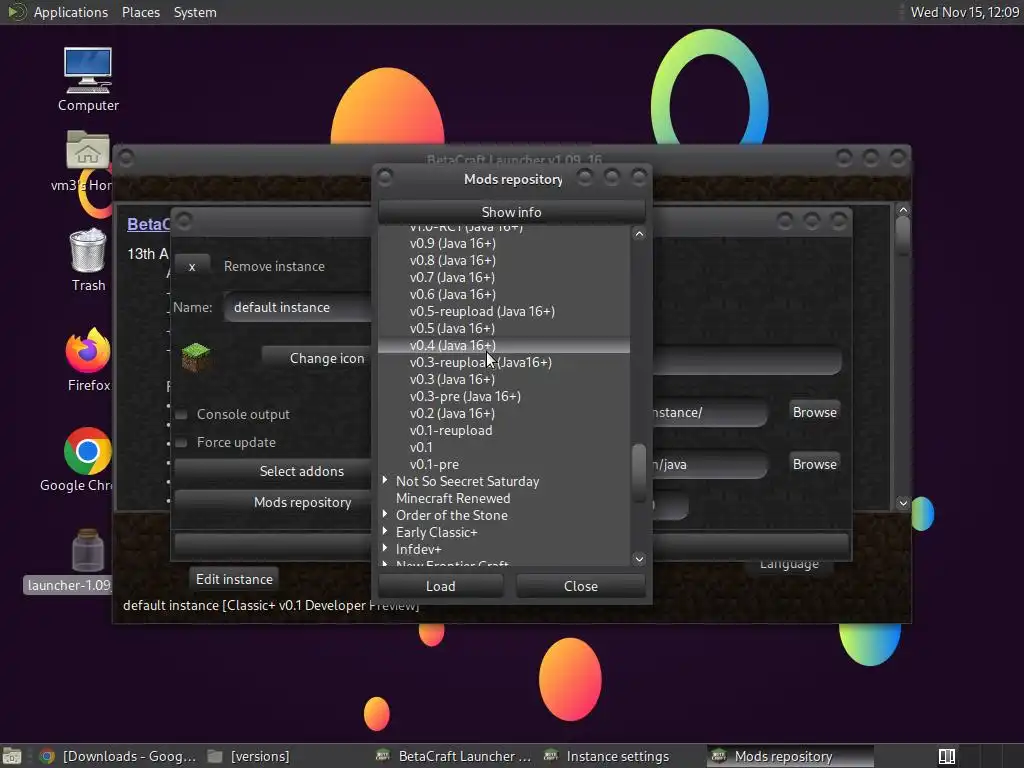Open the Applications menu
This screenshot has width=1024, height=768.
[71, 12]
